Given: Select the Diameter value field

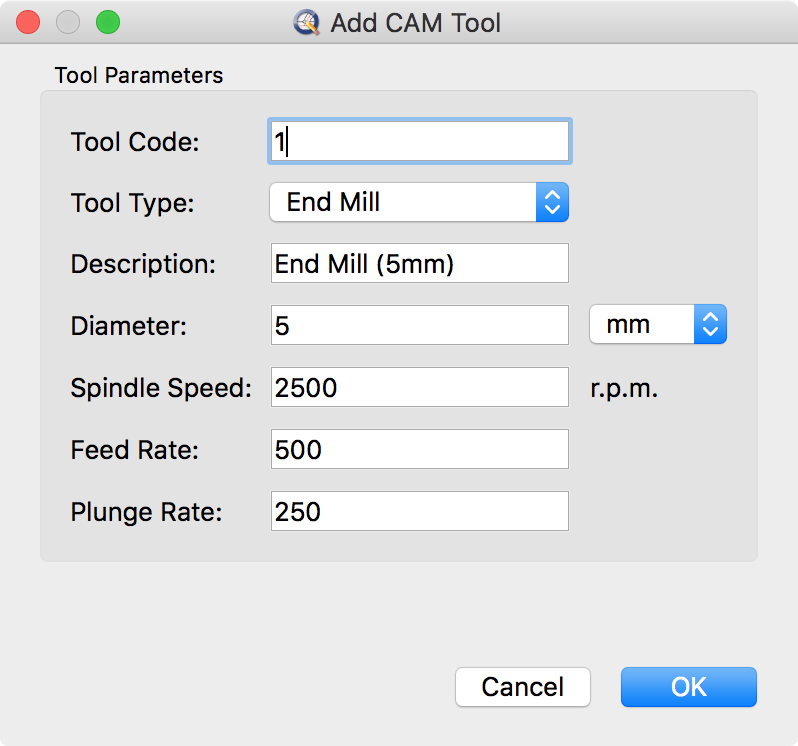Looking at the screenshot, I should click(x=420, y=326).
